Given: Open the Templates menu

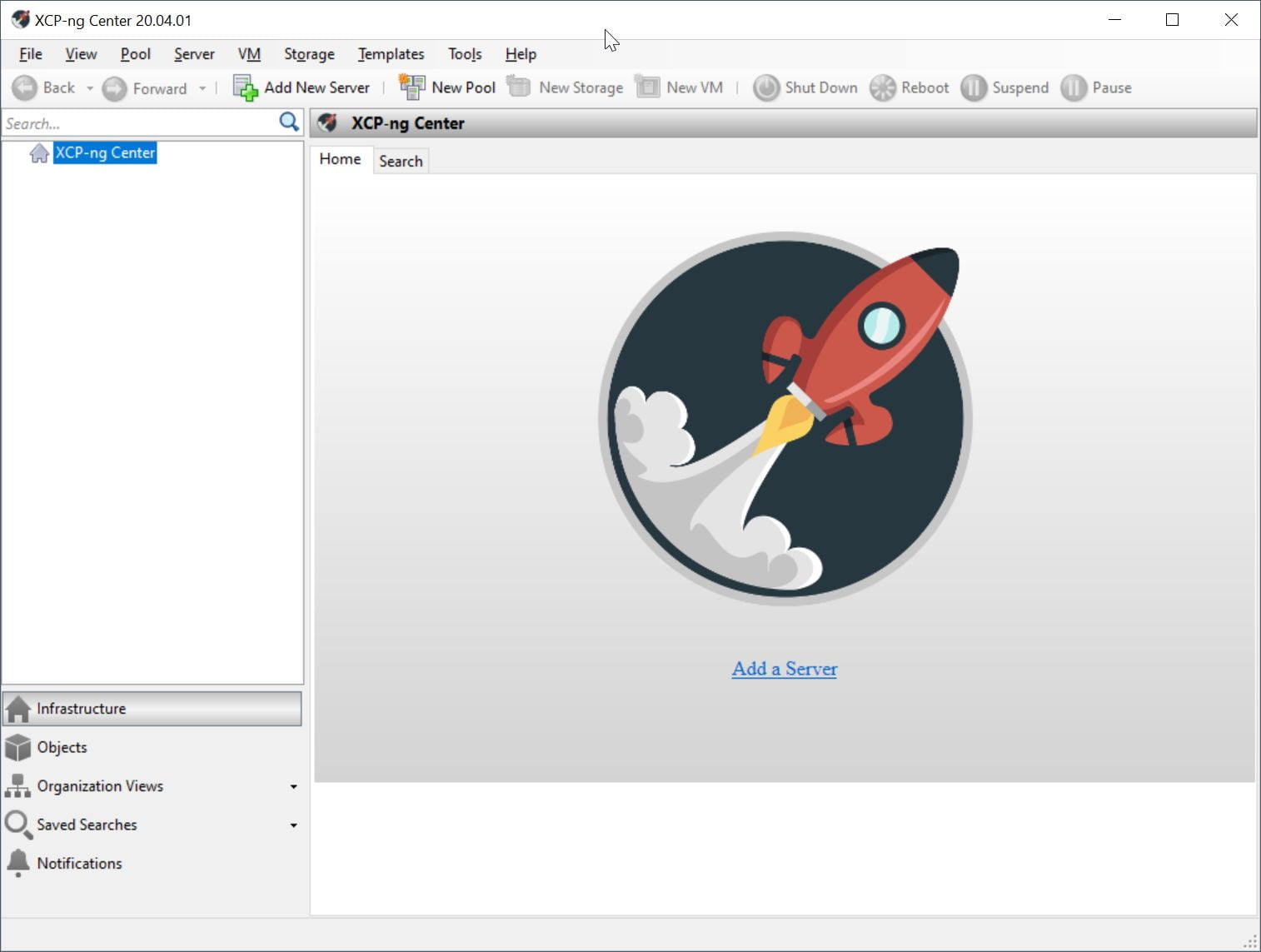Looking at the screenshot, I should click(x=391, y=54).
